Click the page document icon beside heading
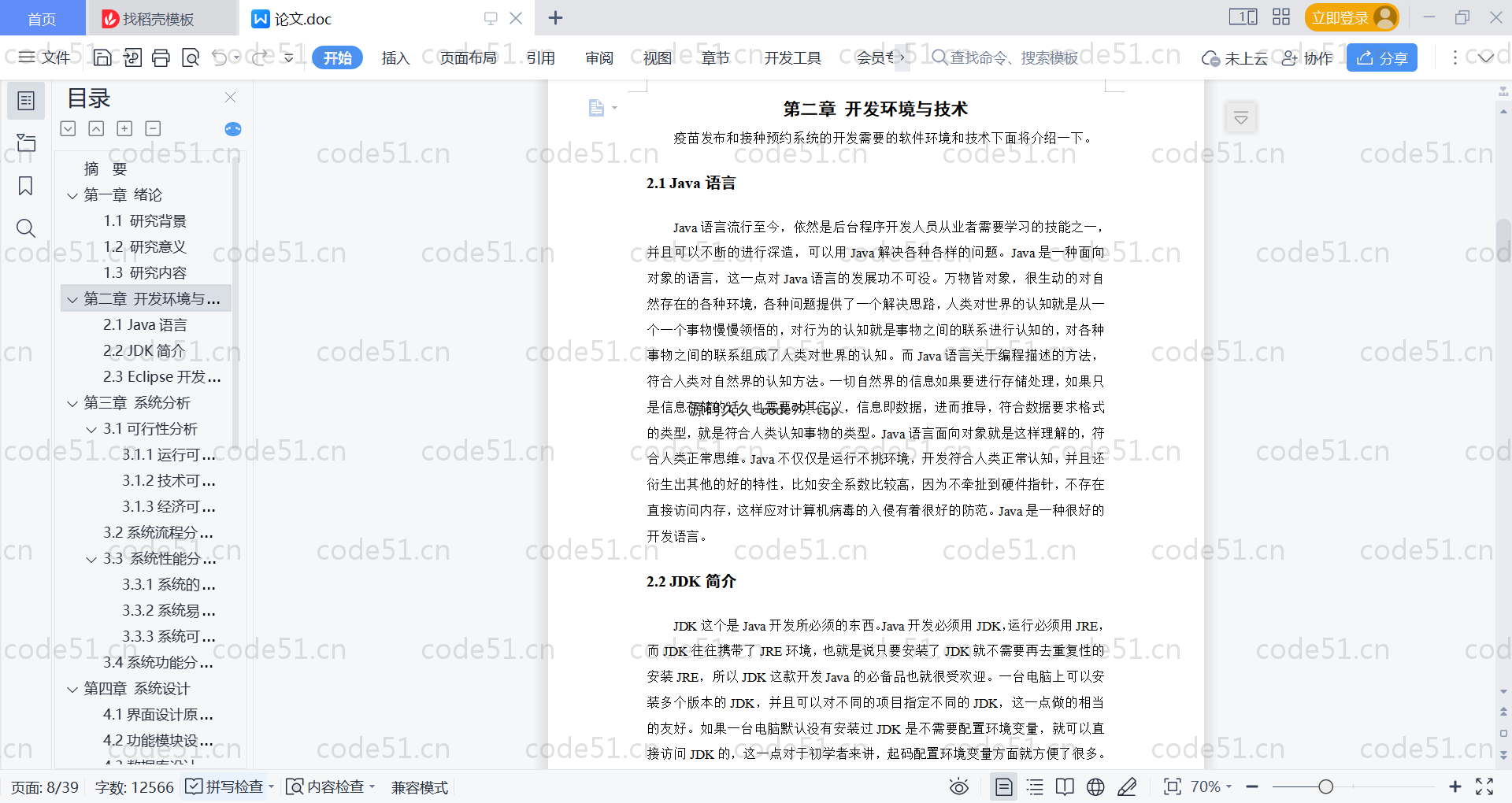The height and width of the screenshot is (803, 1512). pyautogui.click(x=597, y=108)
